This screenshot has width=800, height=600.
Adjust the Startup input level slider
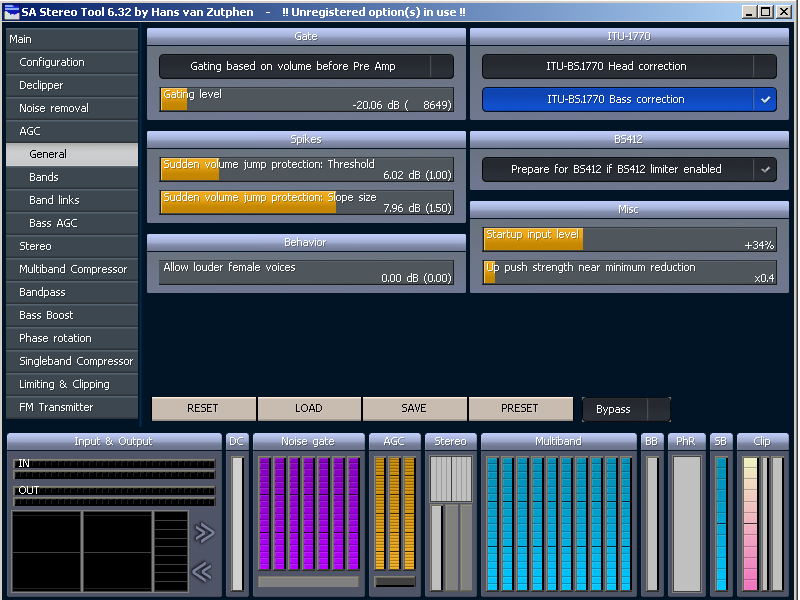[629, 239]
